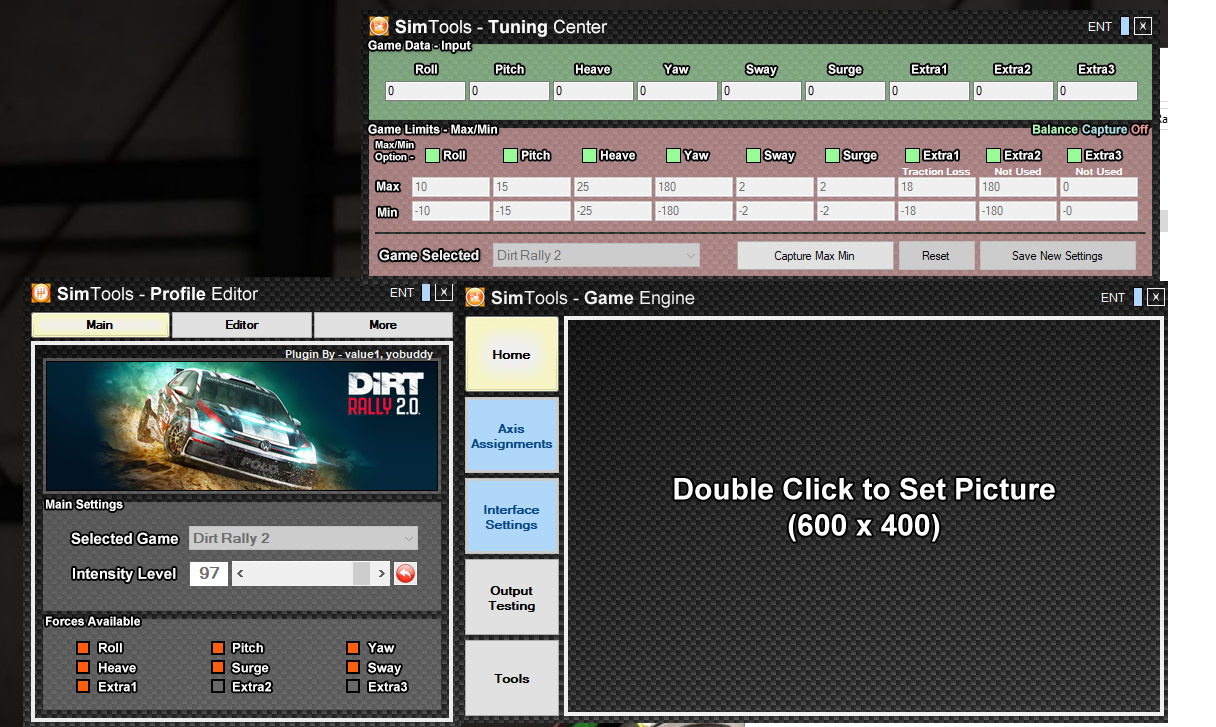Click the Surge Game Data input field
Viewport: 1216px width, 727px height.
(x=845, y=91)
